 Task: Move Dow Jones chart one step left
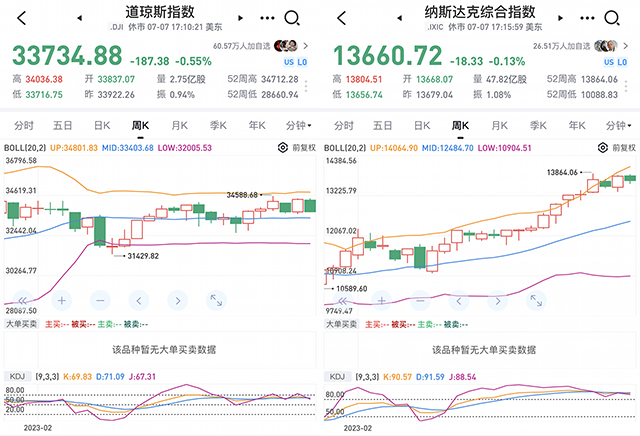tap(139, 301)
